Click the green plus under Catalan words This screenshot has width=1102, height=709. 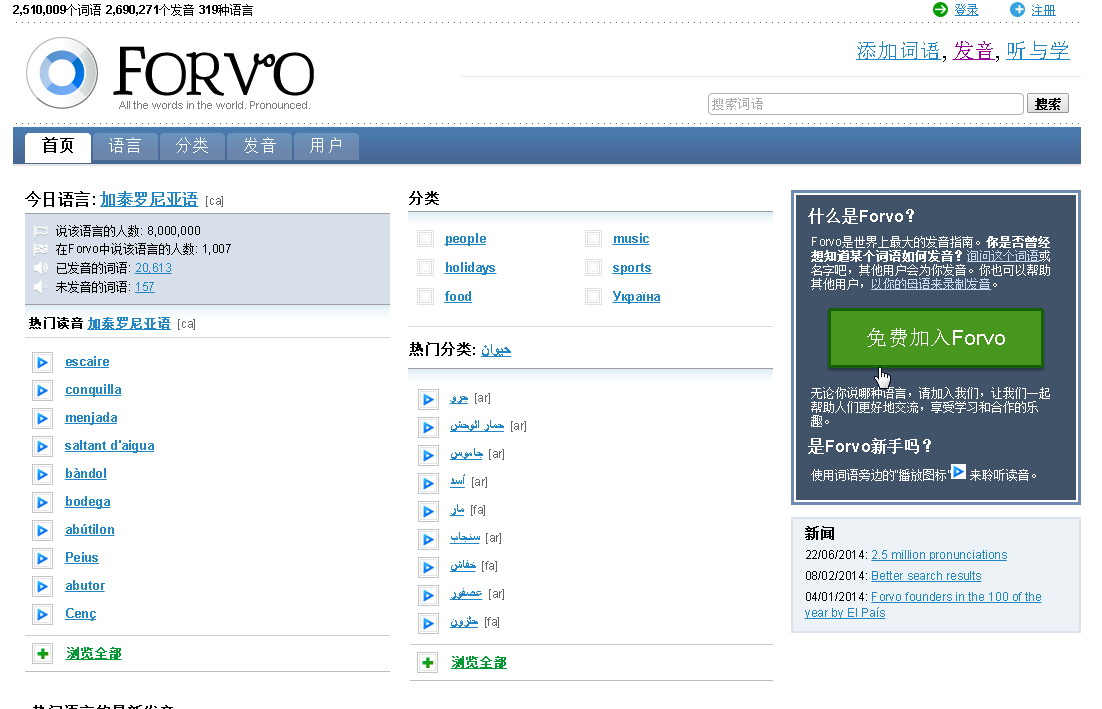click(43, 654)
